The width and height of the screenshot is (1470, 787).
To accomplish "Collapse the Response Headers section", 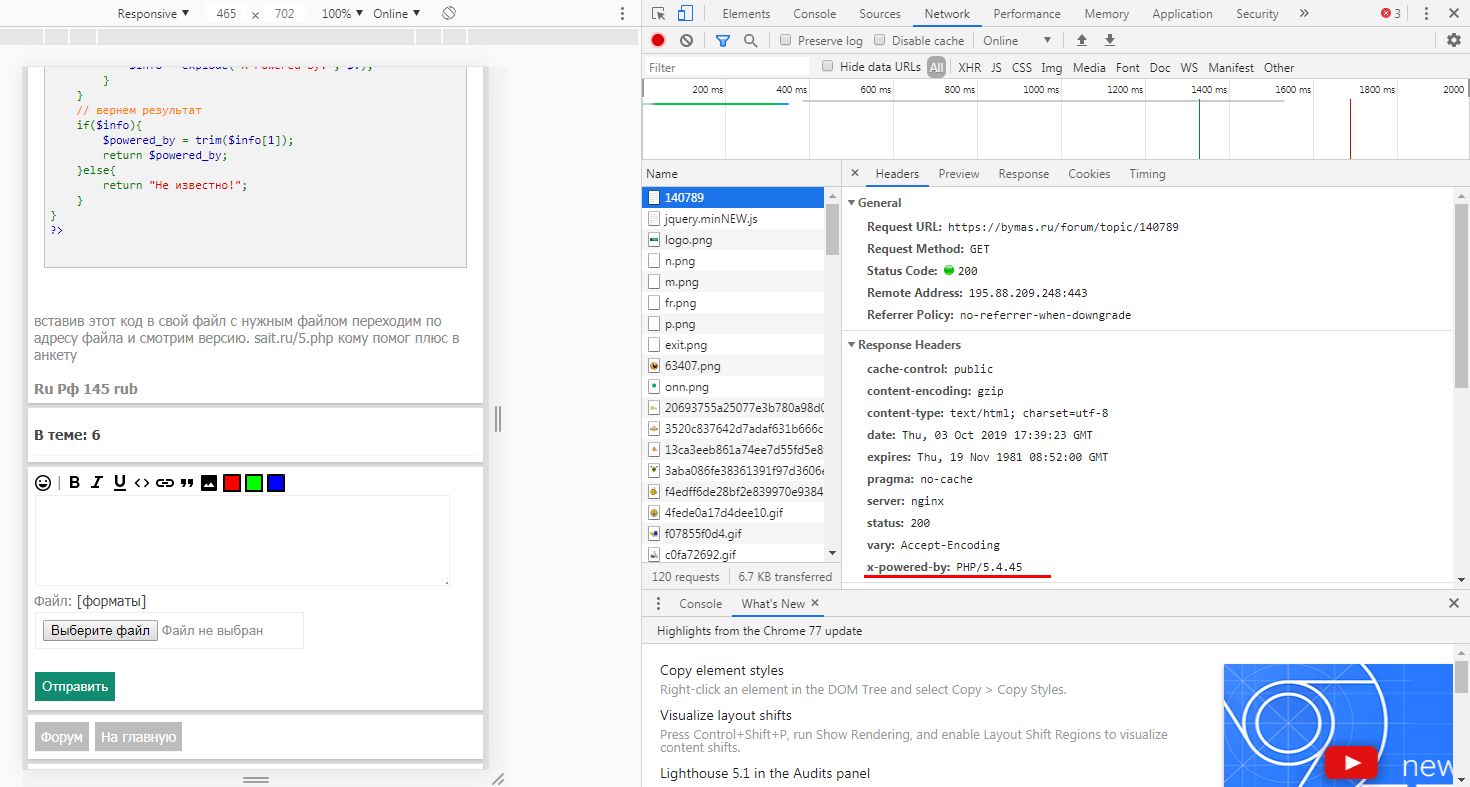I will (851, 345).
